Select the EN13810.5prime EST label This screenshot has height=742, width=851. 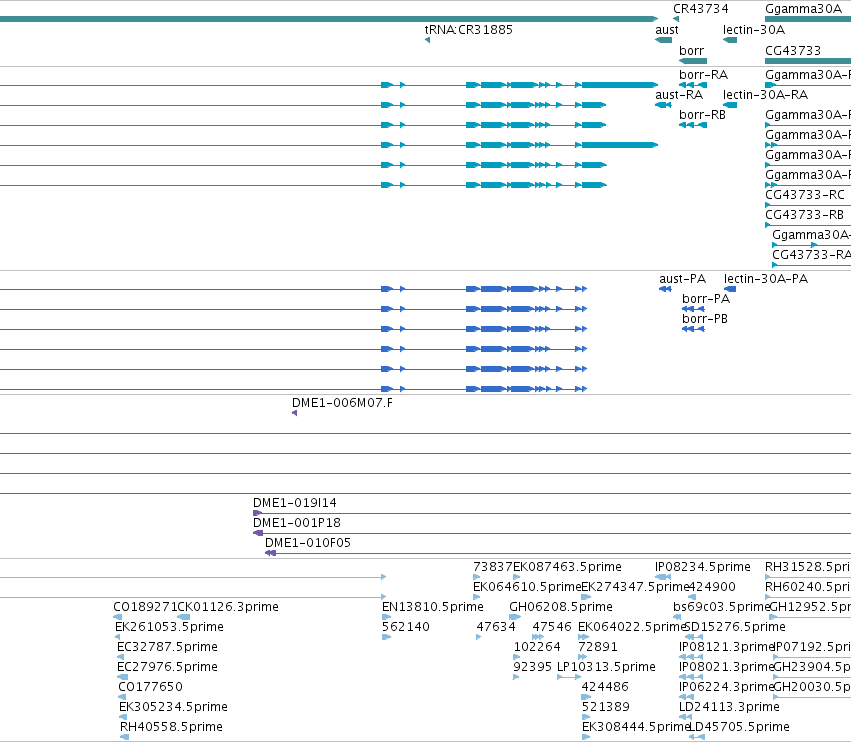click(x=433, y=607)
